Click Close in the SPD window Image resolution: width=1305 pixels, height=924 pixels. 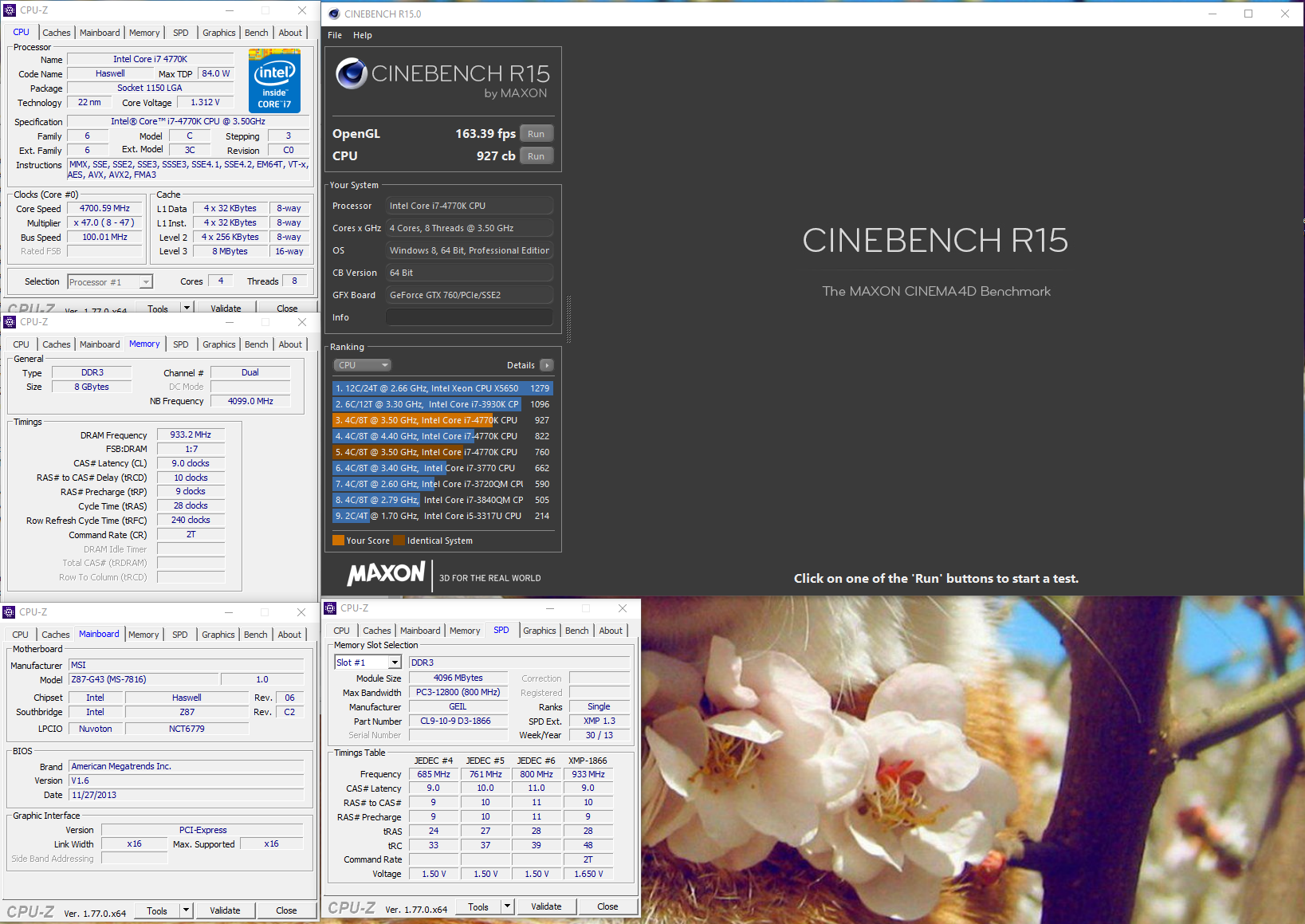pos(608,906)
